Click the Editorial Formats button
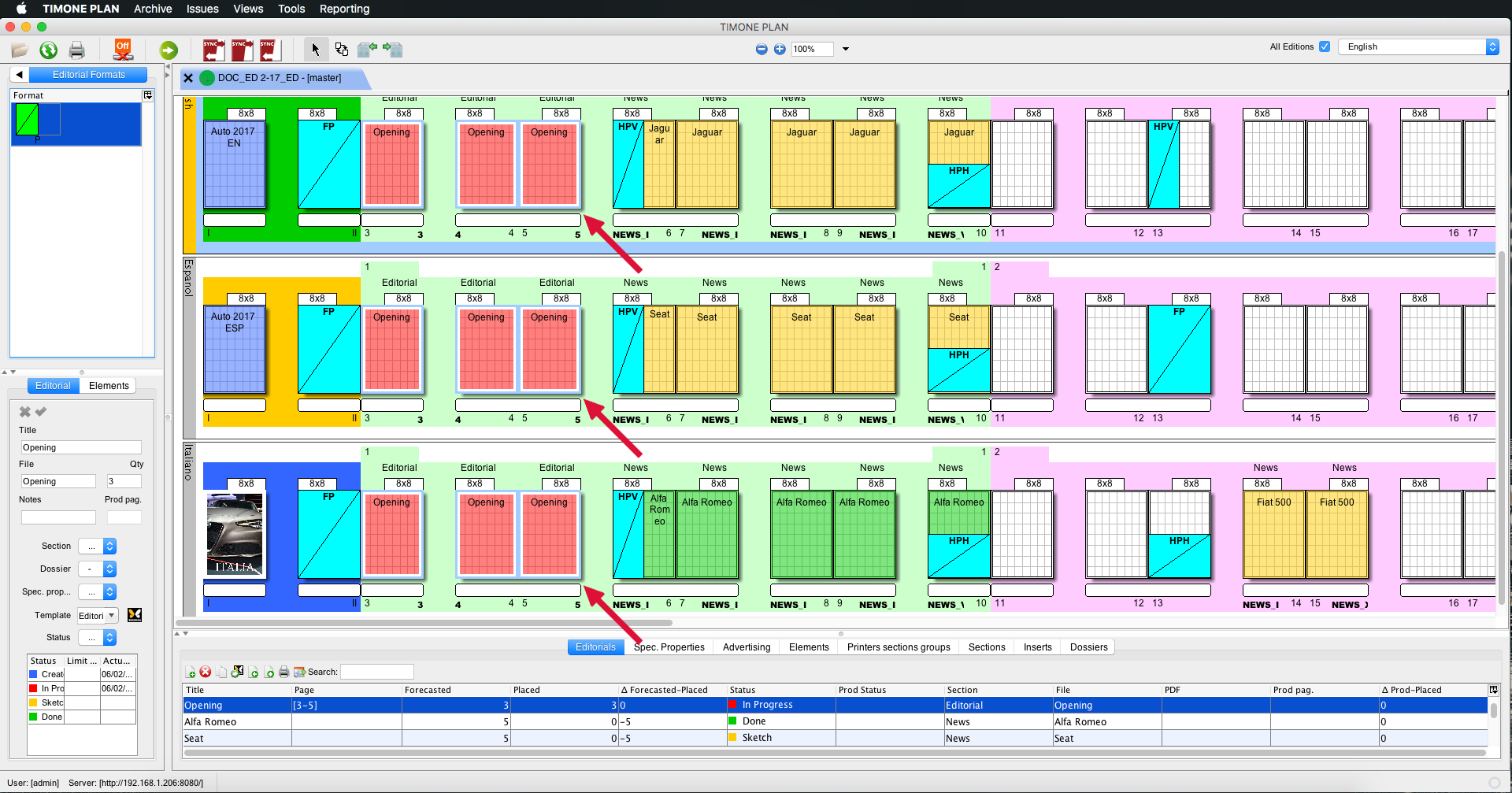This screenshot has height=793, width=1512. click(88, 75)
